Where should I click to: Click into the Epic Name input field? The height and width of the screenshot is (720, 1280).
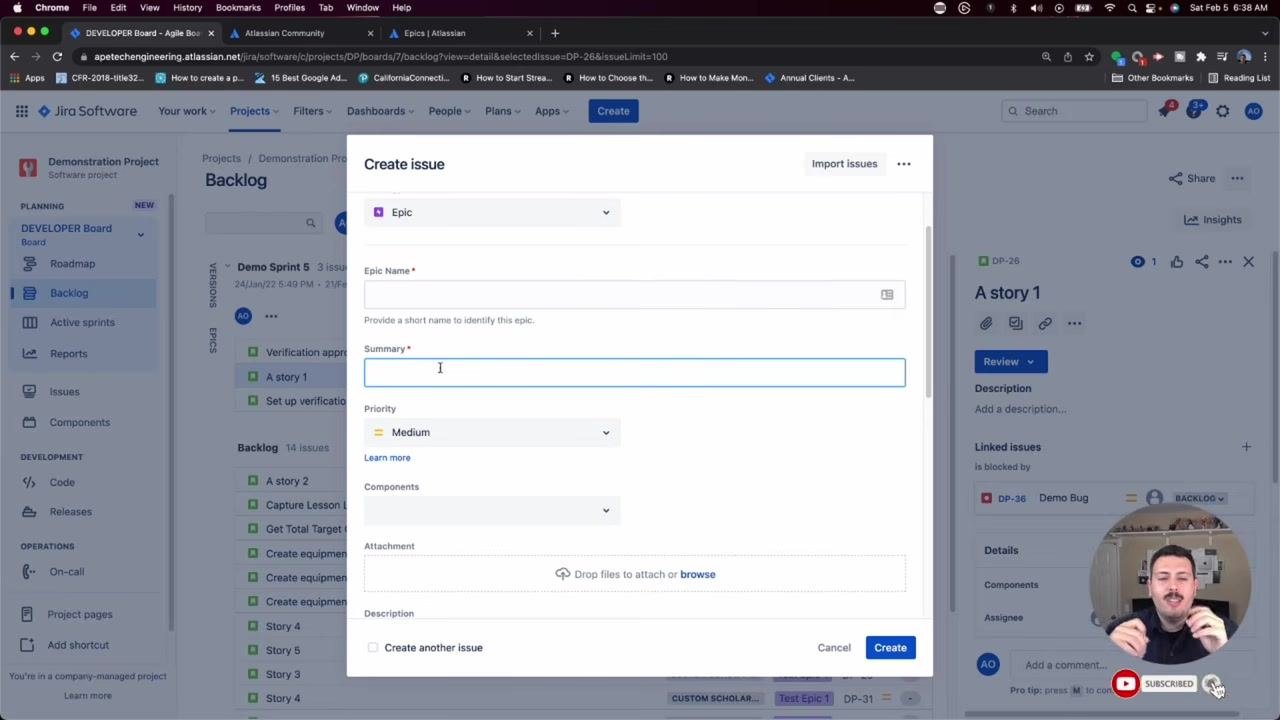coord(634,294)
